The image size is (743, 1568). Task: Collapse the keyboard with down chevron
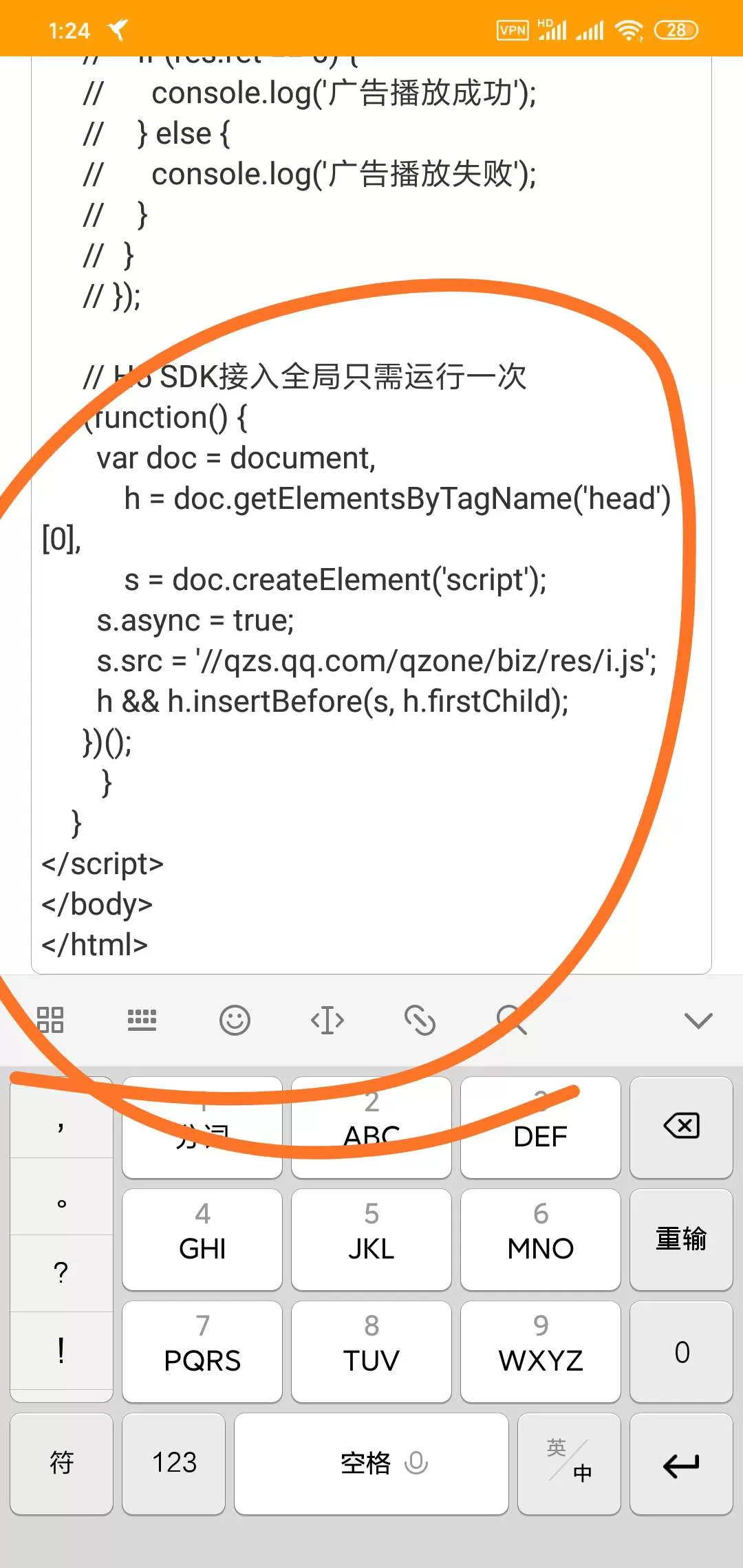click(698, 1021)
